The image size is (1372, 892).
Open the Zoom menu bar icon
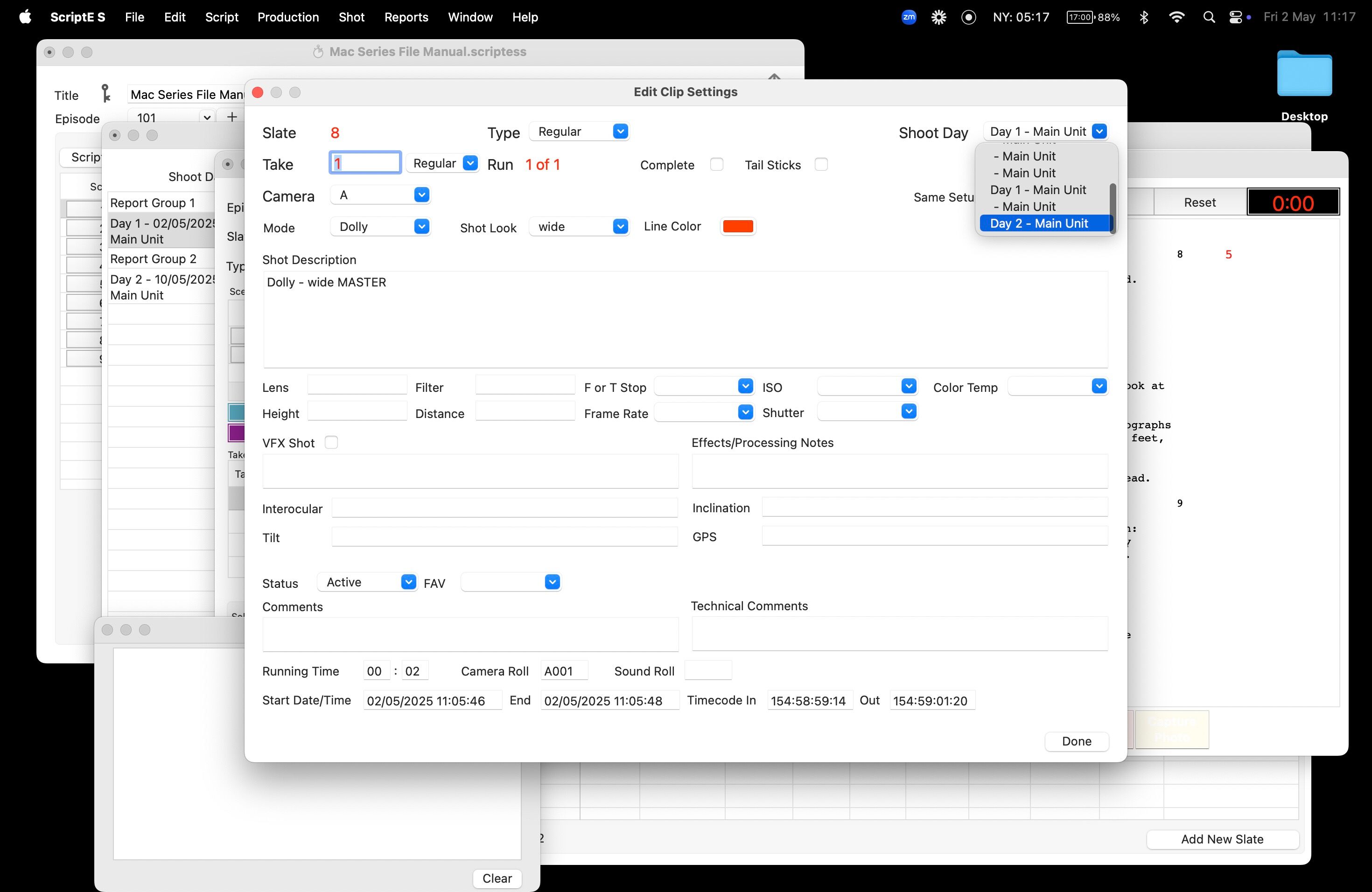(x=909, y=17)
